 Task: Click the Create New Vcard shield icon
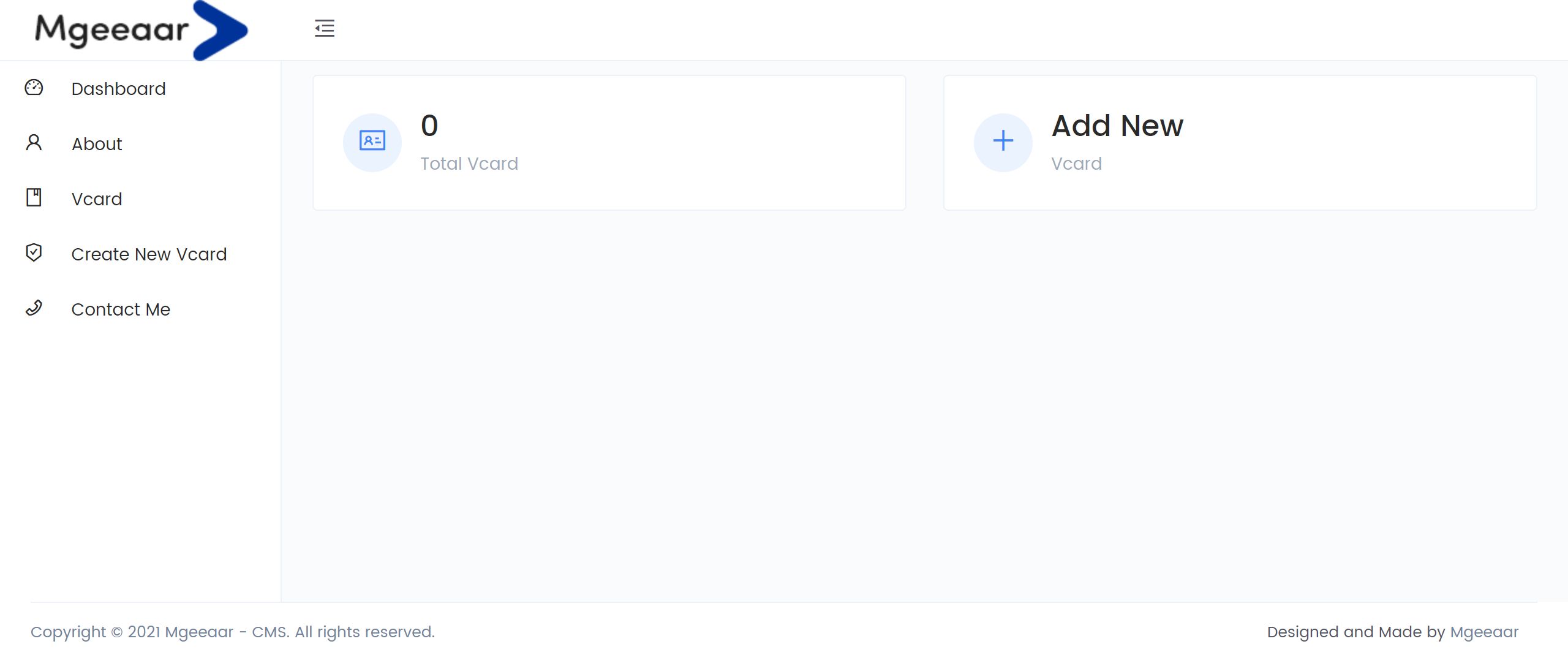click(34, 253)
